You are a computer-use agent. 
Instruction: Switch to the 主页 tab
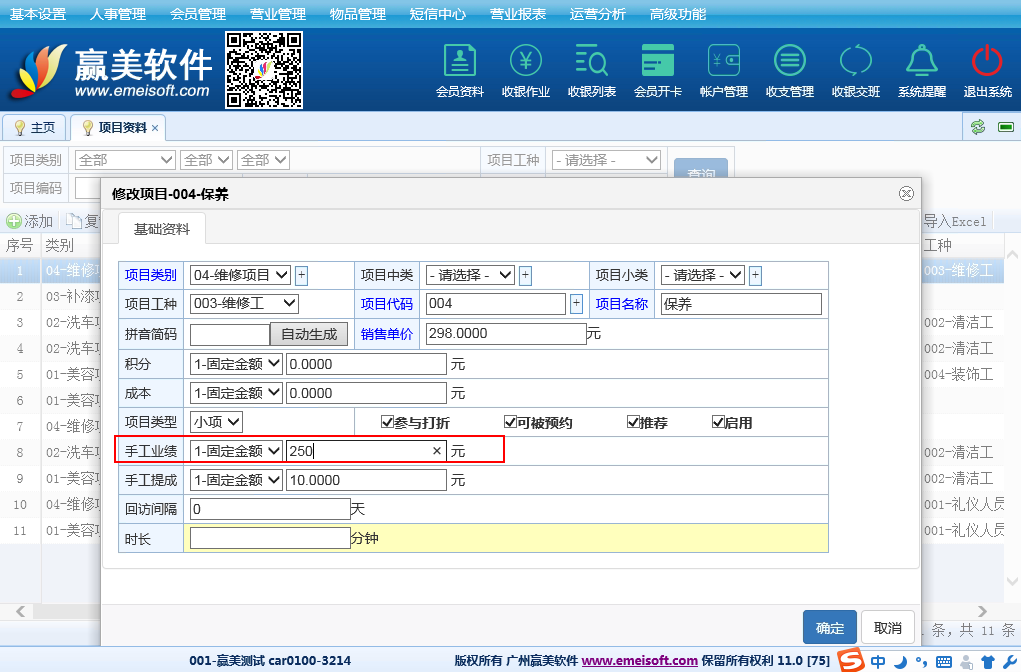34,128
